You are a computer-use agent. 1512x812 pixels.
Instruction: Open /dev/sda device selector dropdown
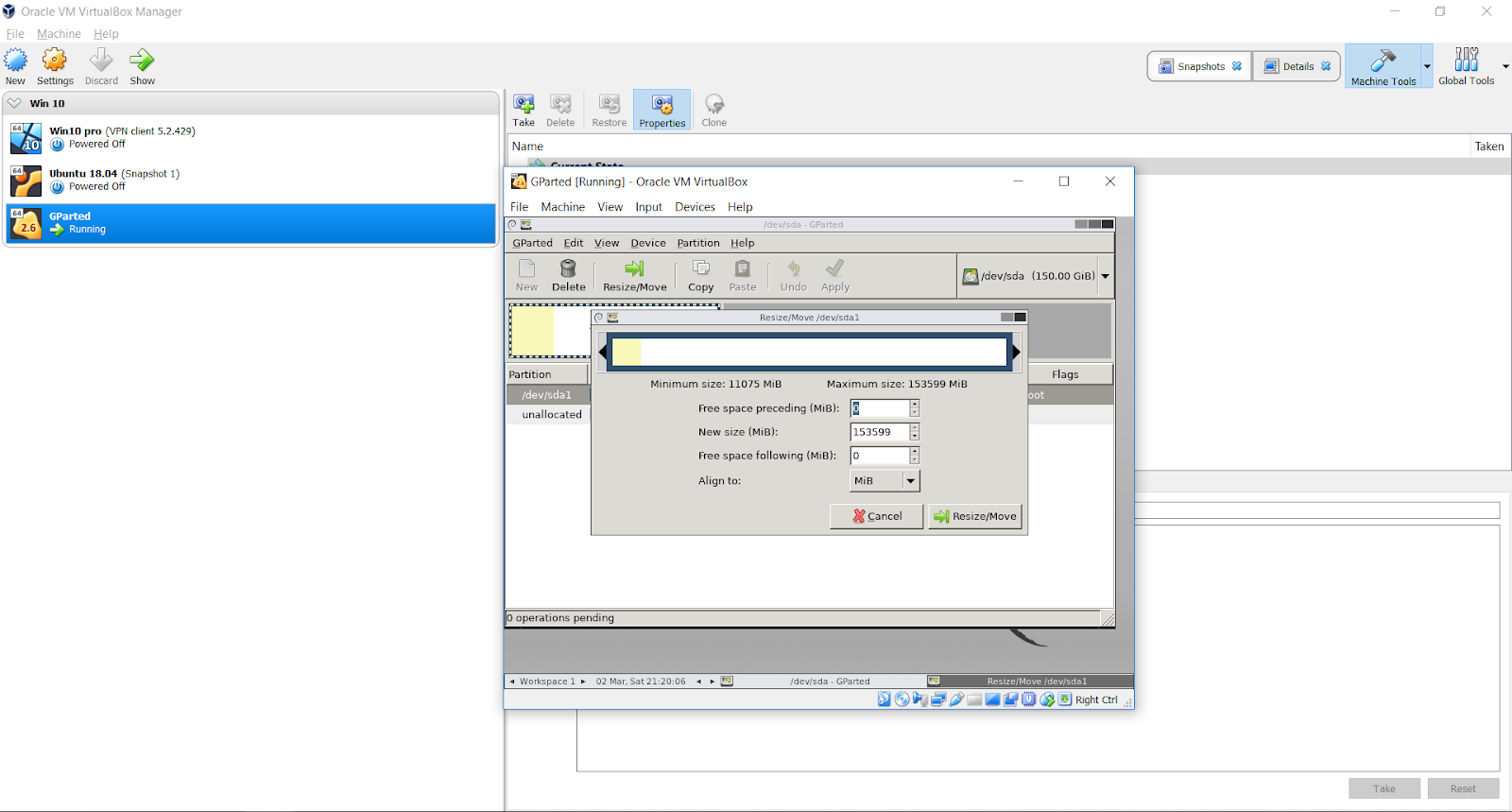(x=1105, y=276)
